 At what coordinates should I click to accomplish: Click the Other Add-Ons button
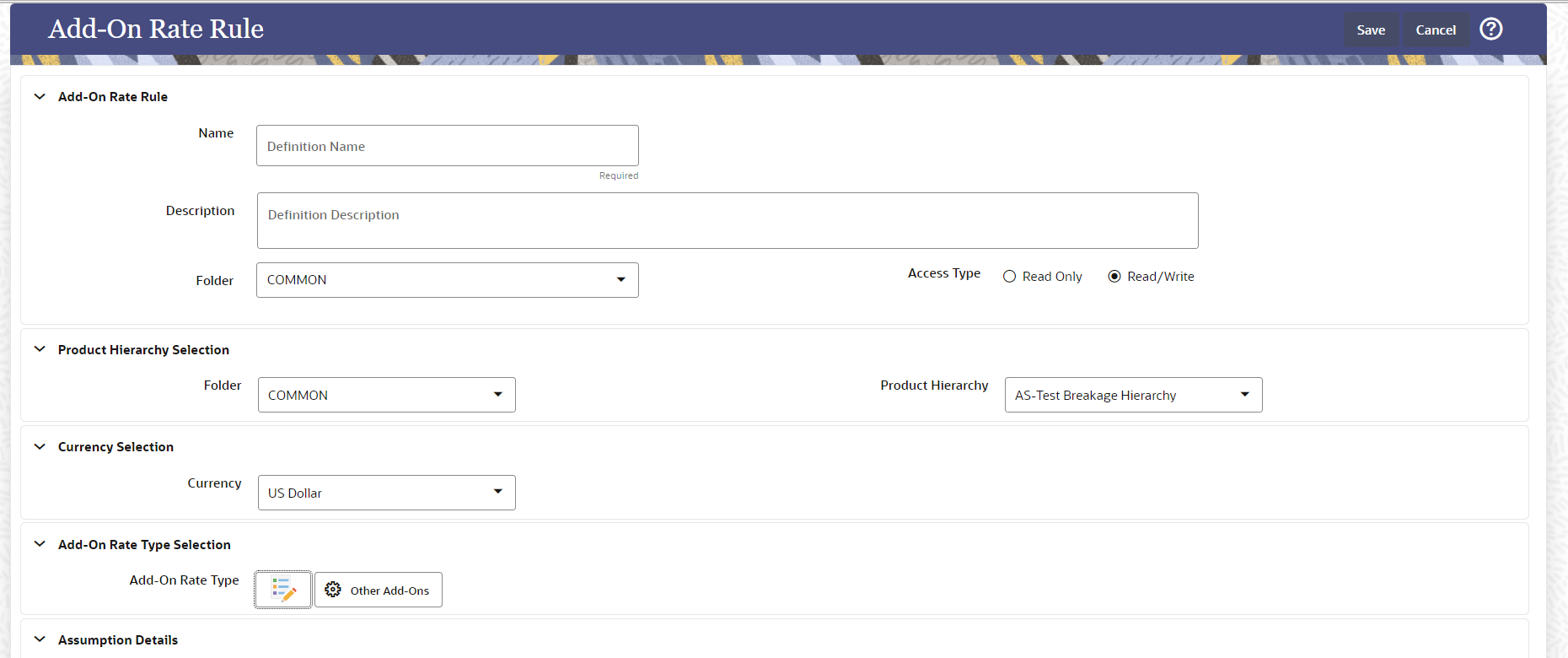pyautogui.click(x=378, y=590)
